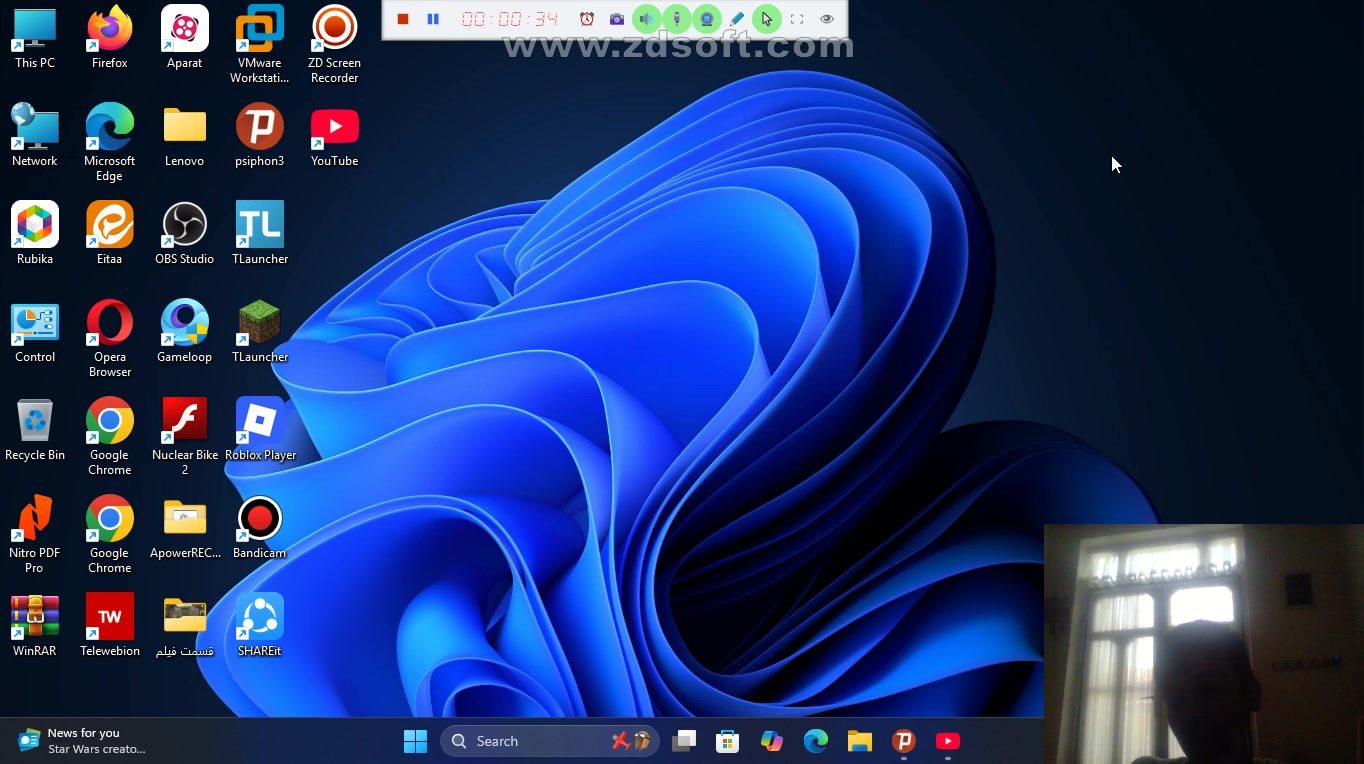The height and width of the screenshot is (764, 1364).
Task: Pause the ZD Soft recording
Action: pos(433,19)
